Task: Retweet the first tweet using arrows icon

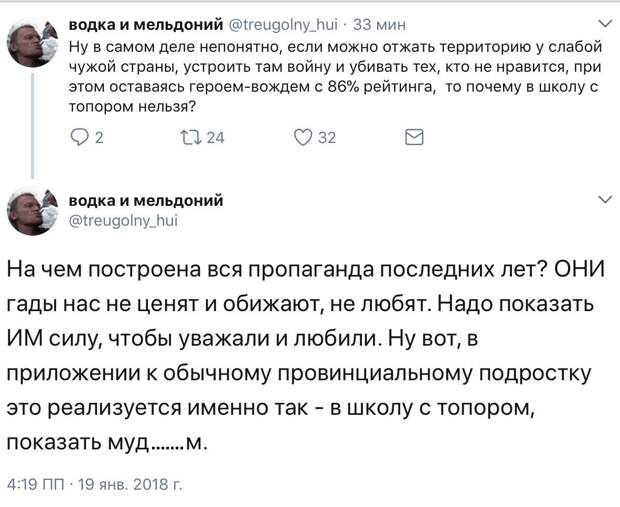Action: (191, 137)
